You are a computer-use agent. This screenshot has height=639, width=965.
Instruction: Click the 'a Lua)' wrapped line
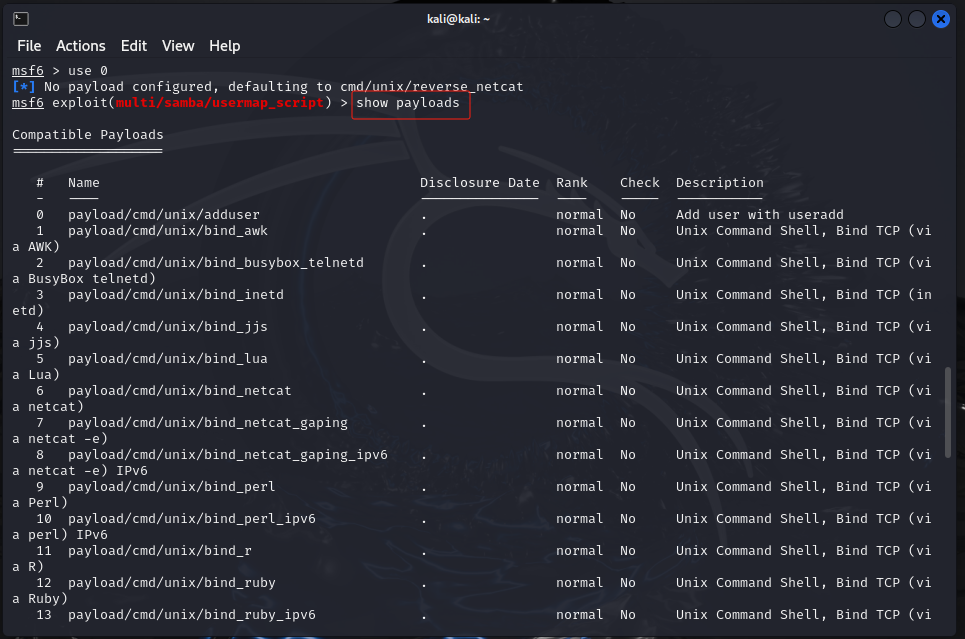(x=36, y=375)
